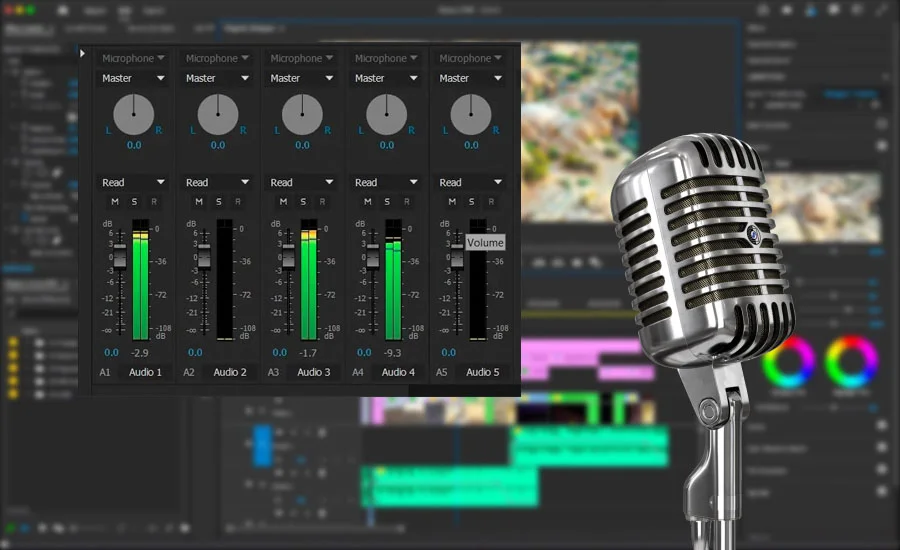Mute track Audio 4 with M button
This screenshot has height=550, width=900.
(x=368, y=202)
